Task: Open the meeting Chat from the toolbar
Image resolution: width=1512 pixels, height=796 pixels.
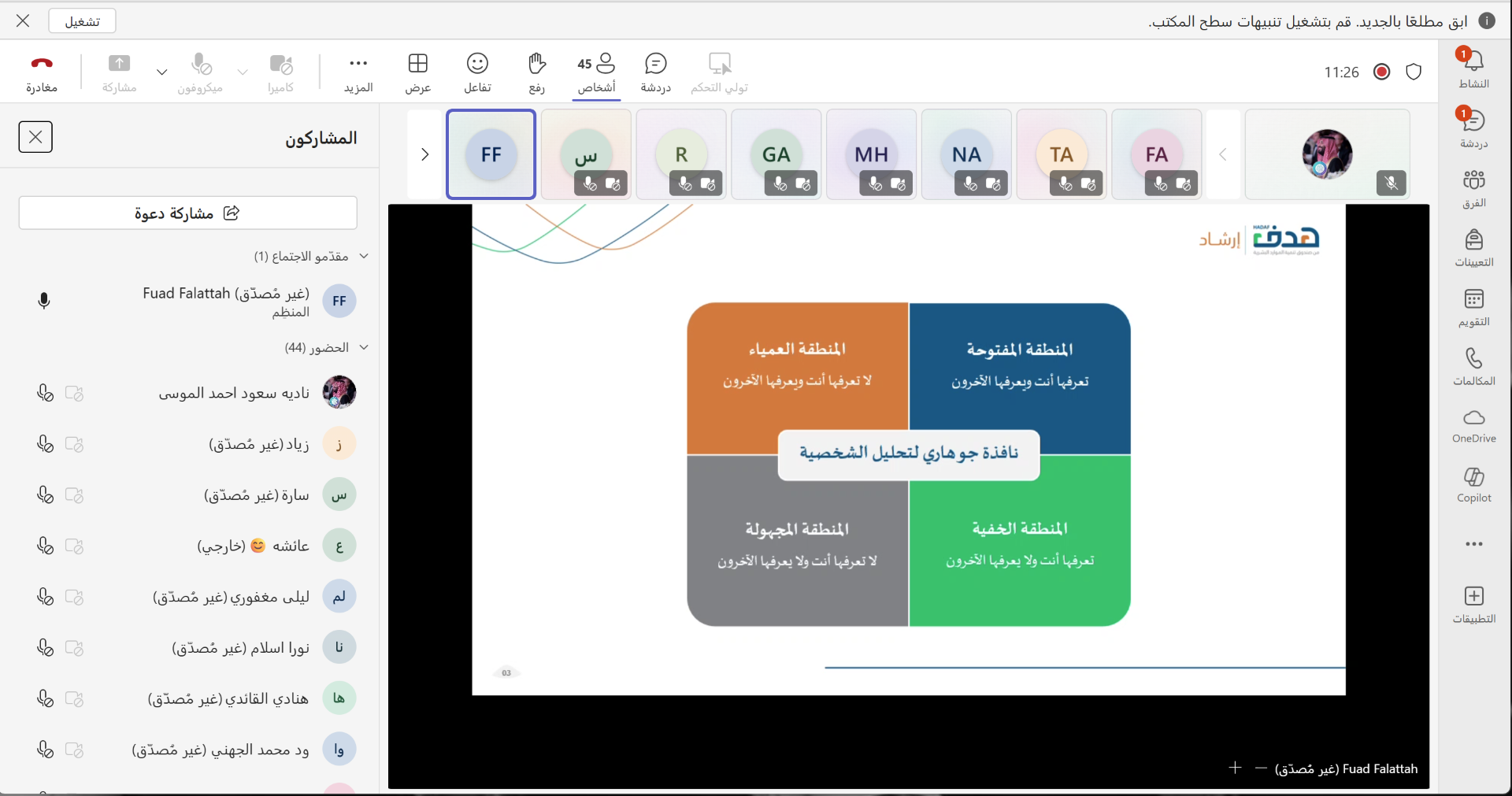Action: 655,72
